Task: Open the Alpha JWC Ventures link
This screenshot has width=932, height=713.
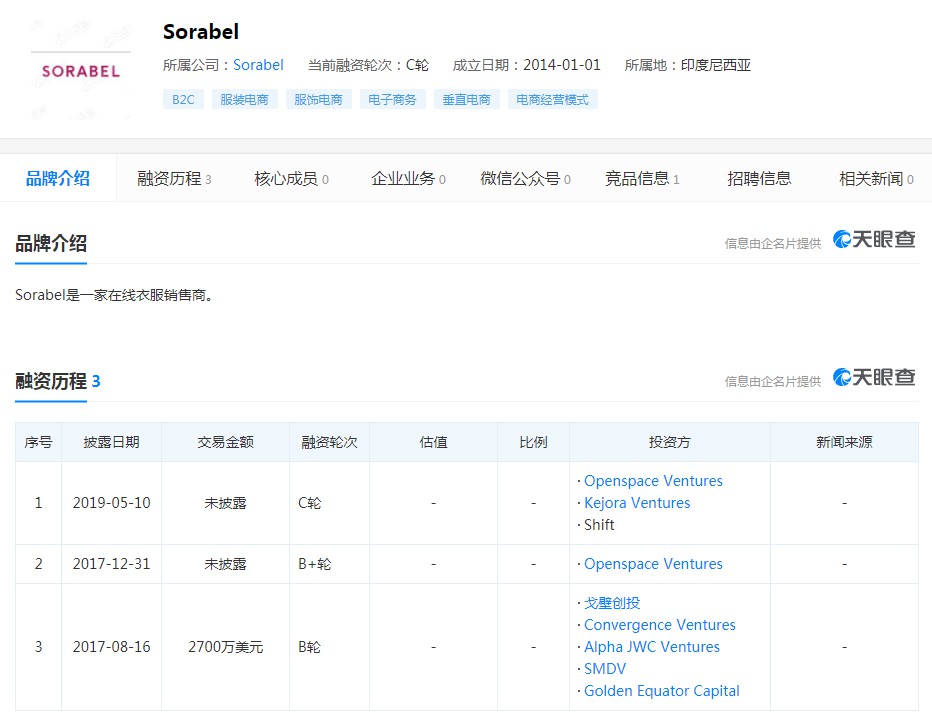Action: pos(651,647)
